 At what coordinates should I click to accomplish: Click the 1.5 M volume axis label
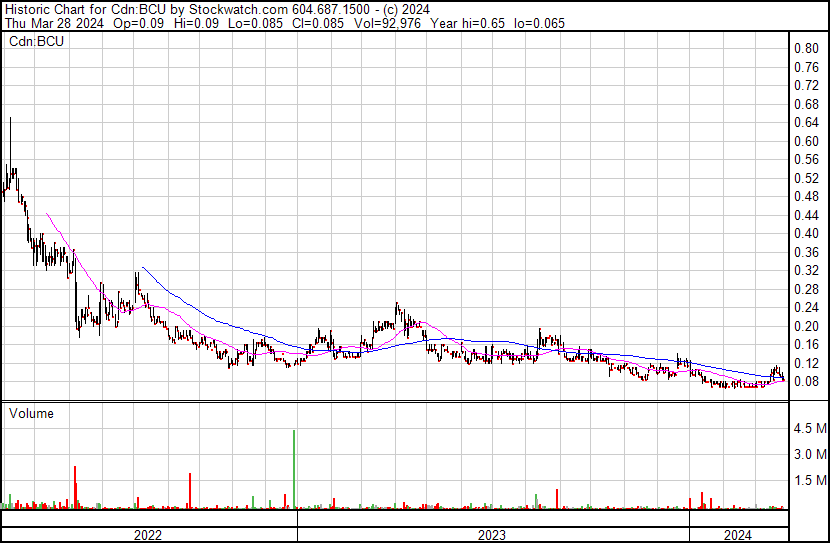pyautogui.click(x=810, y=480)
